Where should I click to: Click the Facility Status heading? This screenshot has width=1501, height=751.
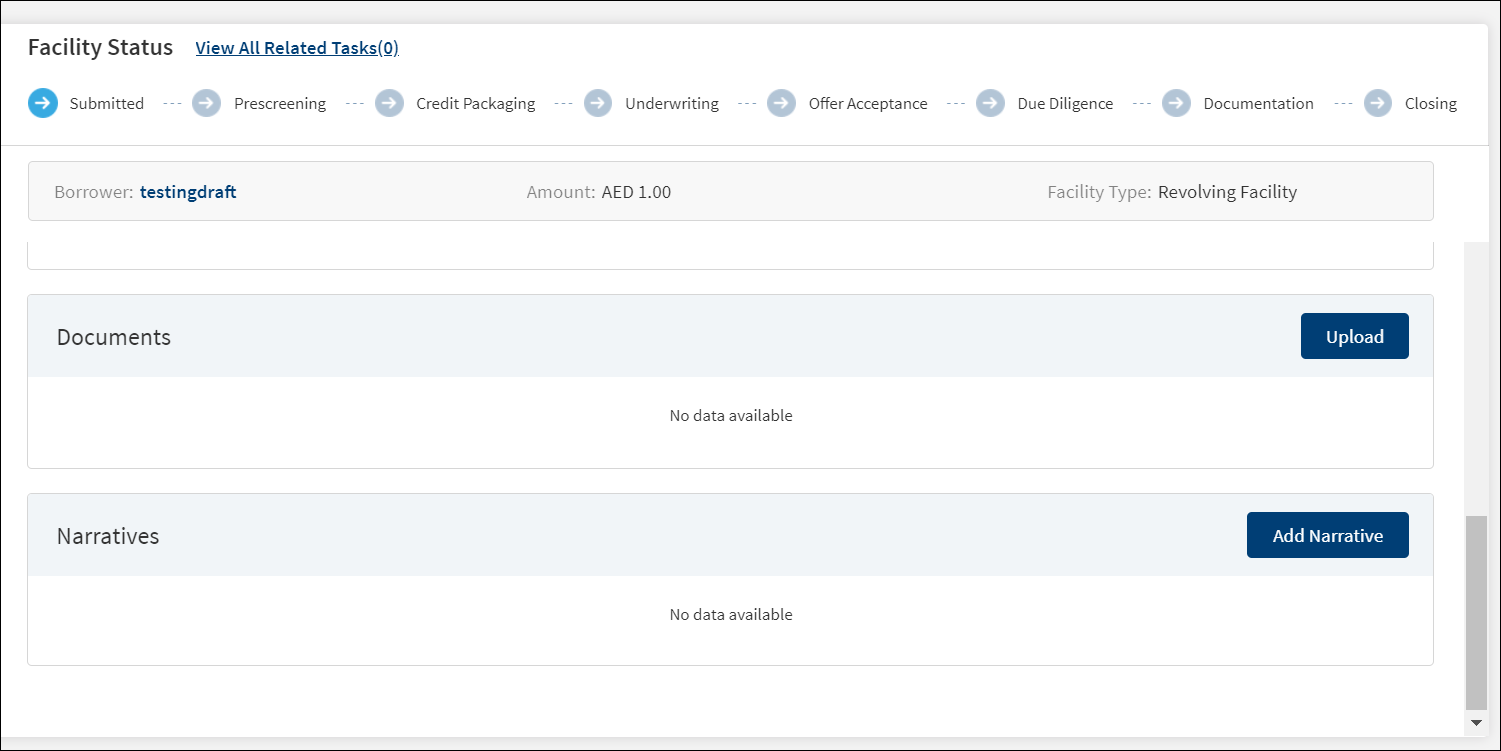(x=100, y=47)
